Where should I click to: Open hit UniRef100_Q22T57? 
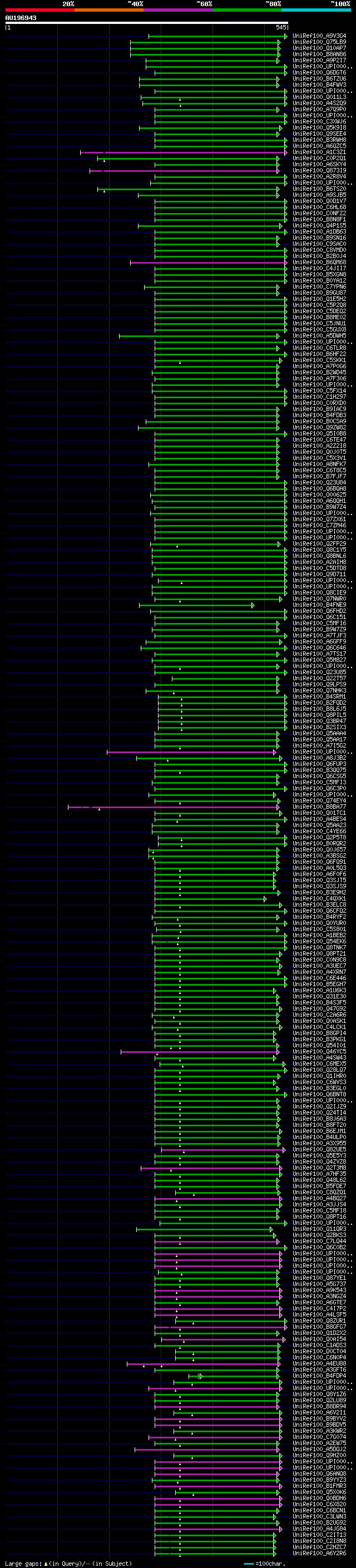[319, 679]
